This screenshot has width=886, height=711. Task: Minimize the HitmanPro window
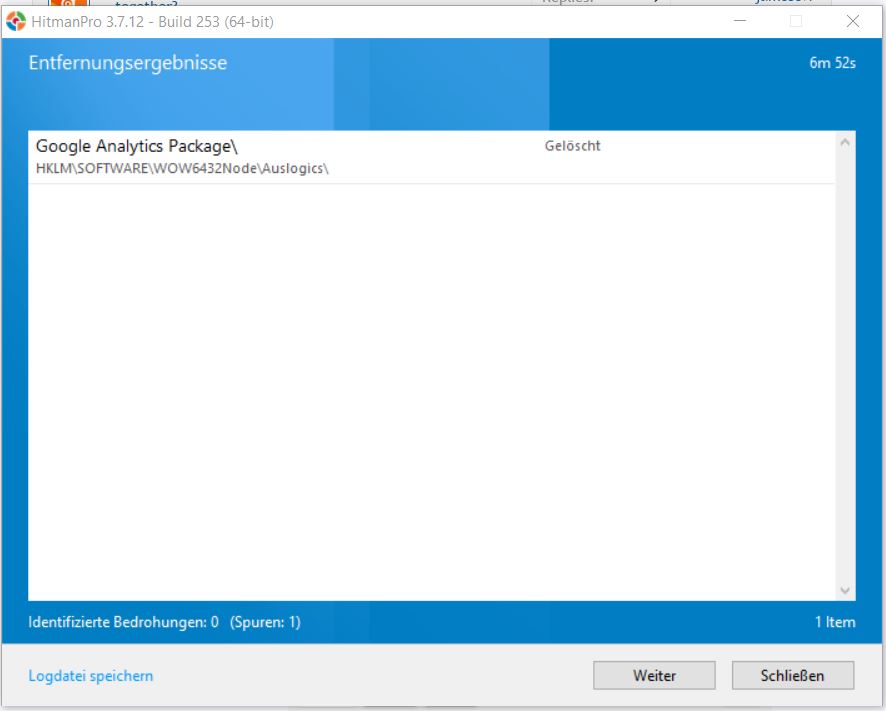(x=740, y=21)
